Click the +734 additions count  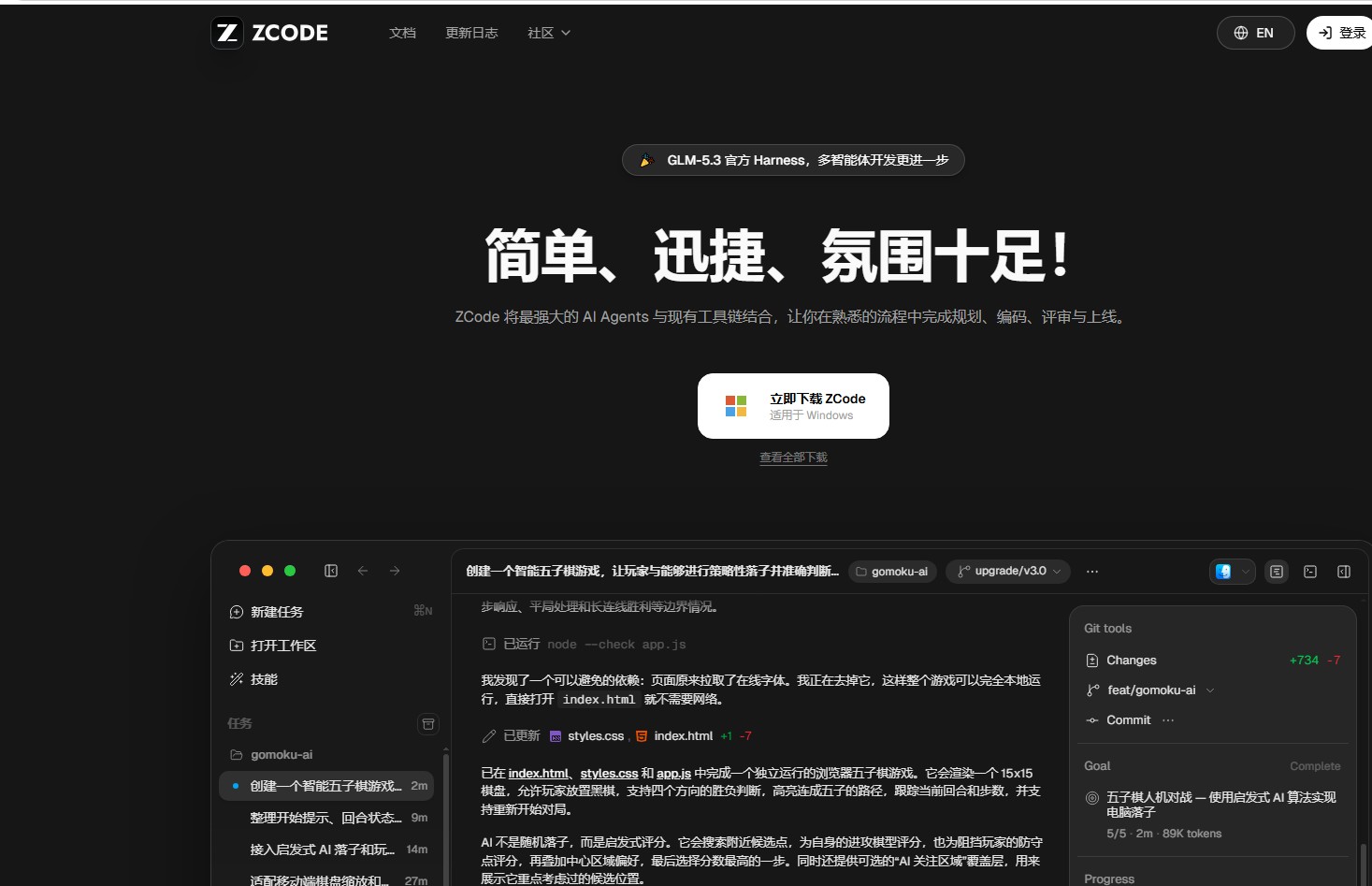point(1304,661)
